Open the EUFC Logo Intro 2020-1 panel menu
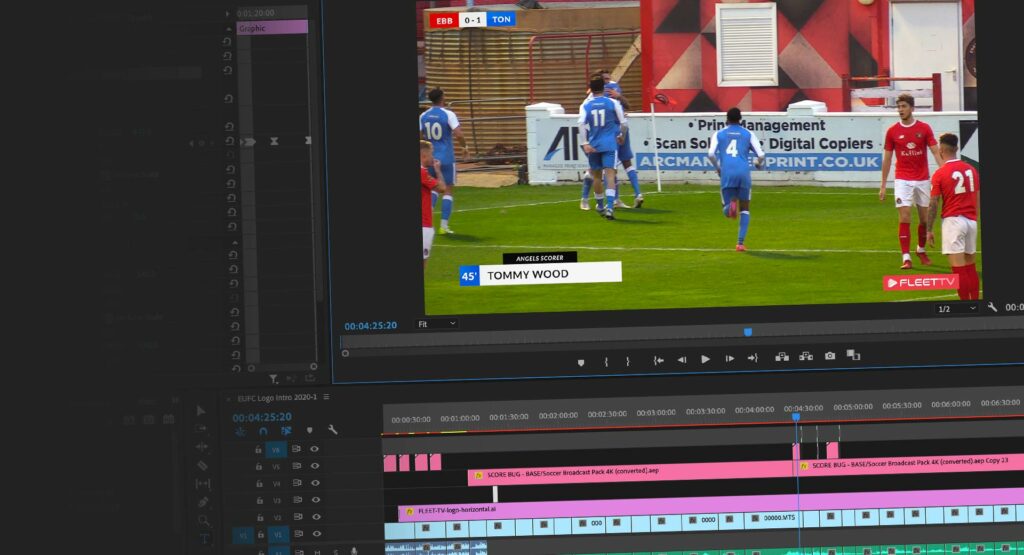 pyautogui.click(x=326, y=397)
